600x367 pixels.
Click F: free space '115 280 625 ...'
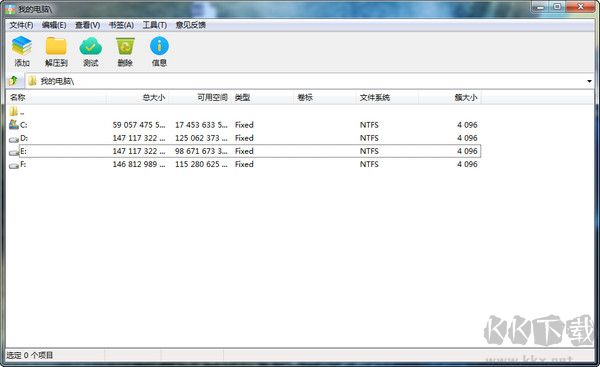[201, 164]
